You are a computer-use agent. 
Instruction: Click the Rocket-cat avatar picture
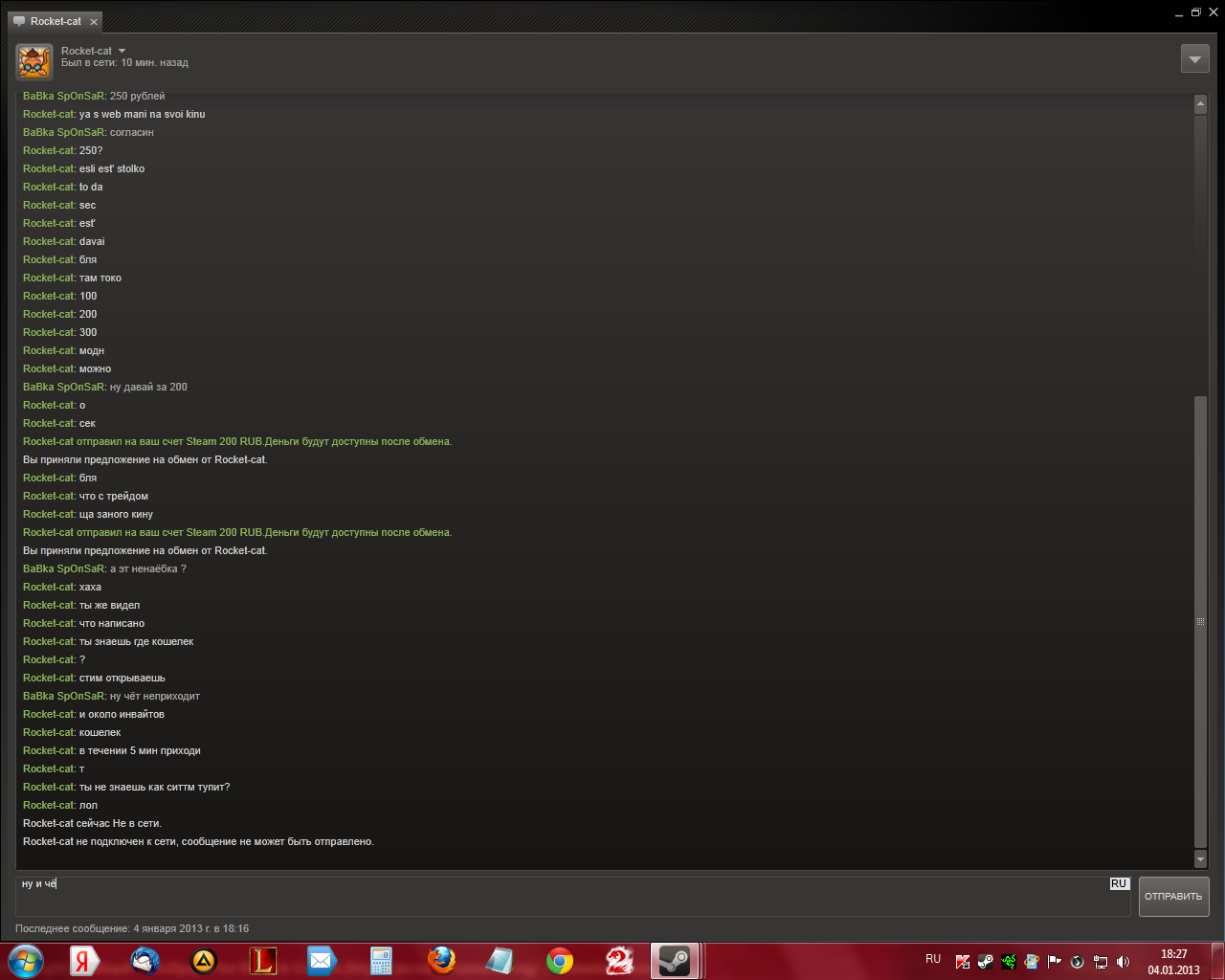coord(34,61)
